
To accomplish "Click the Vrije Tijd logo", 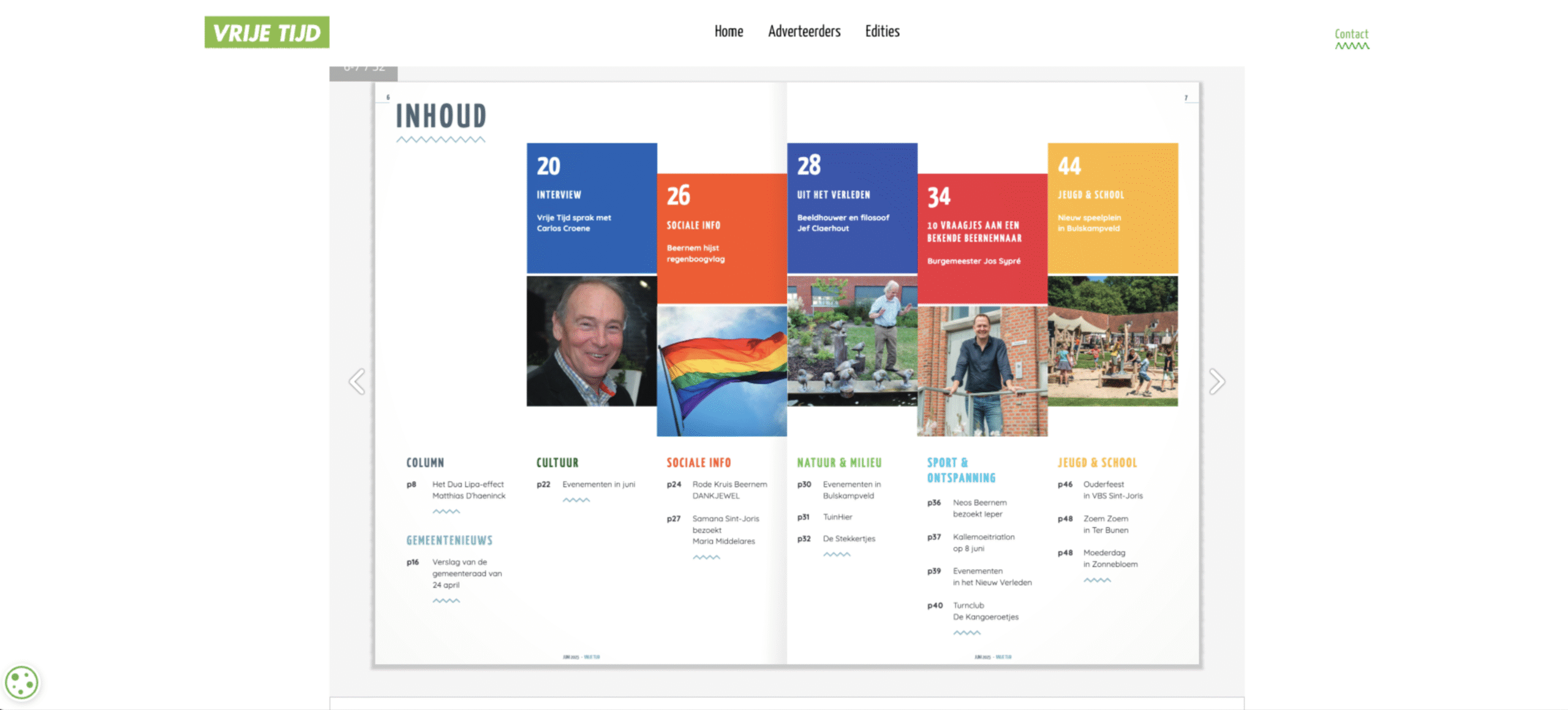I will click(266, 32).
